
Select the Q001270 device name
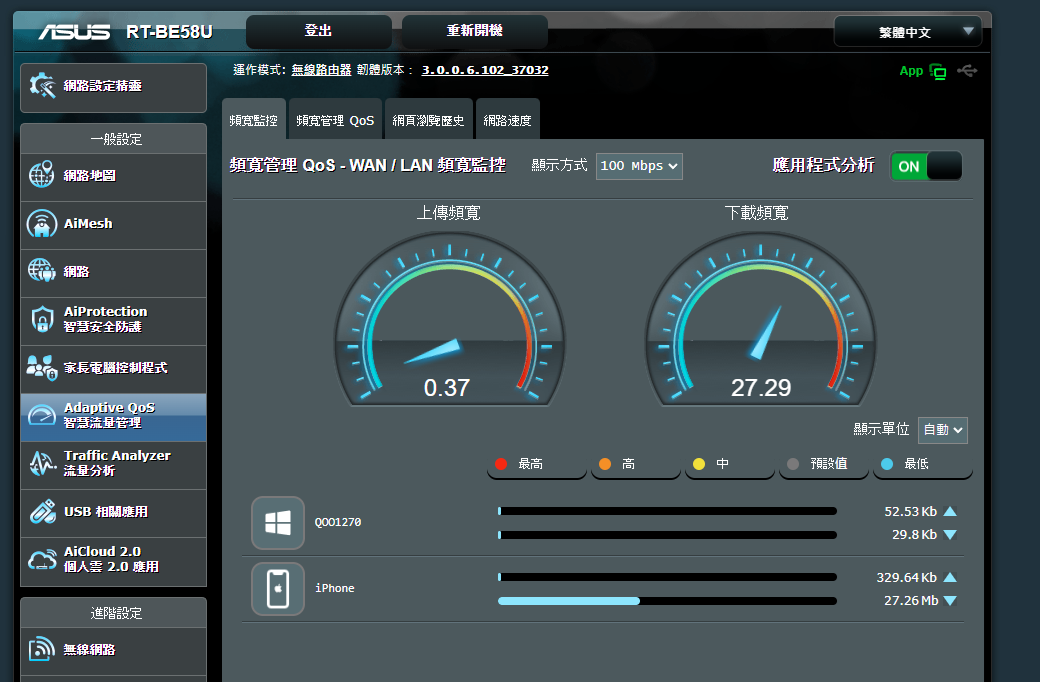point(338,522)
